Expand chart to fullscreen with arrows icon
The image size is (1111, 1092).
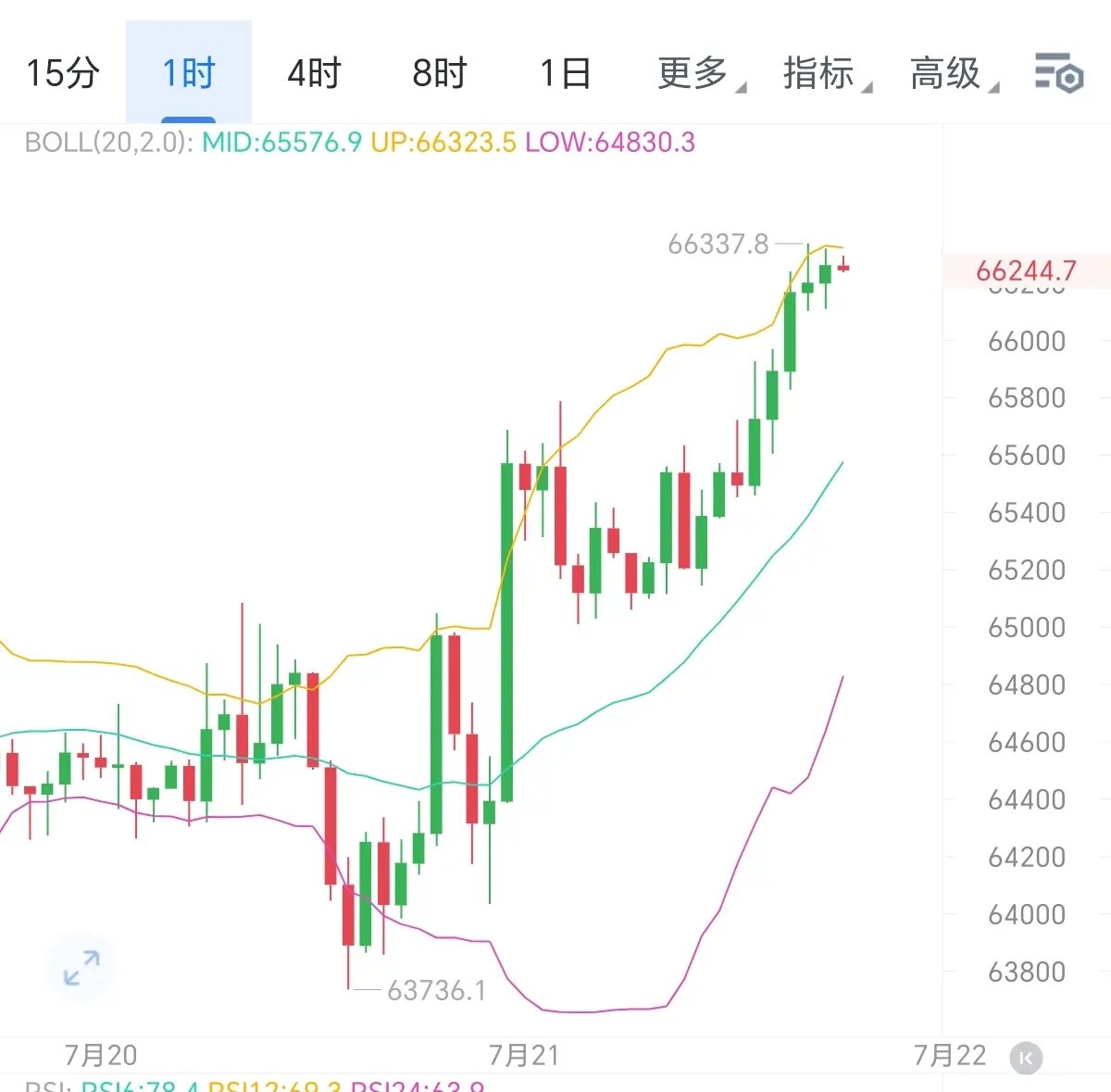(81, 968)
